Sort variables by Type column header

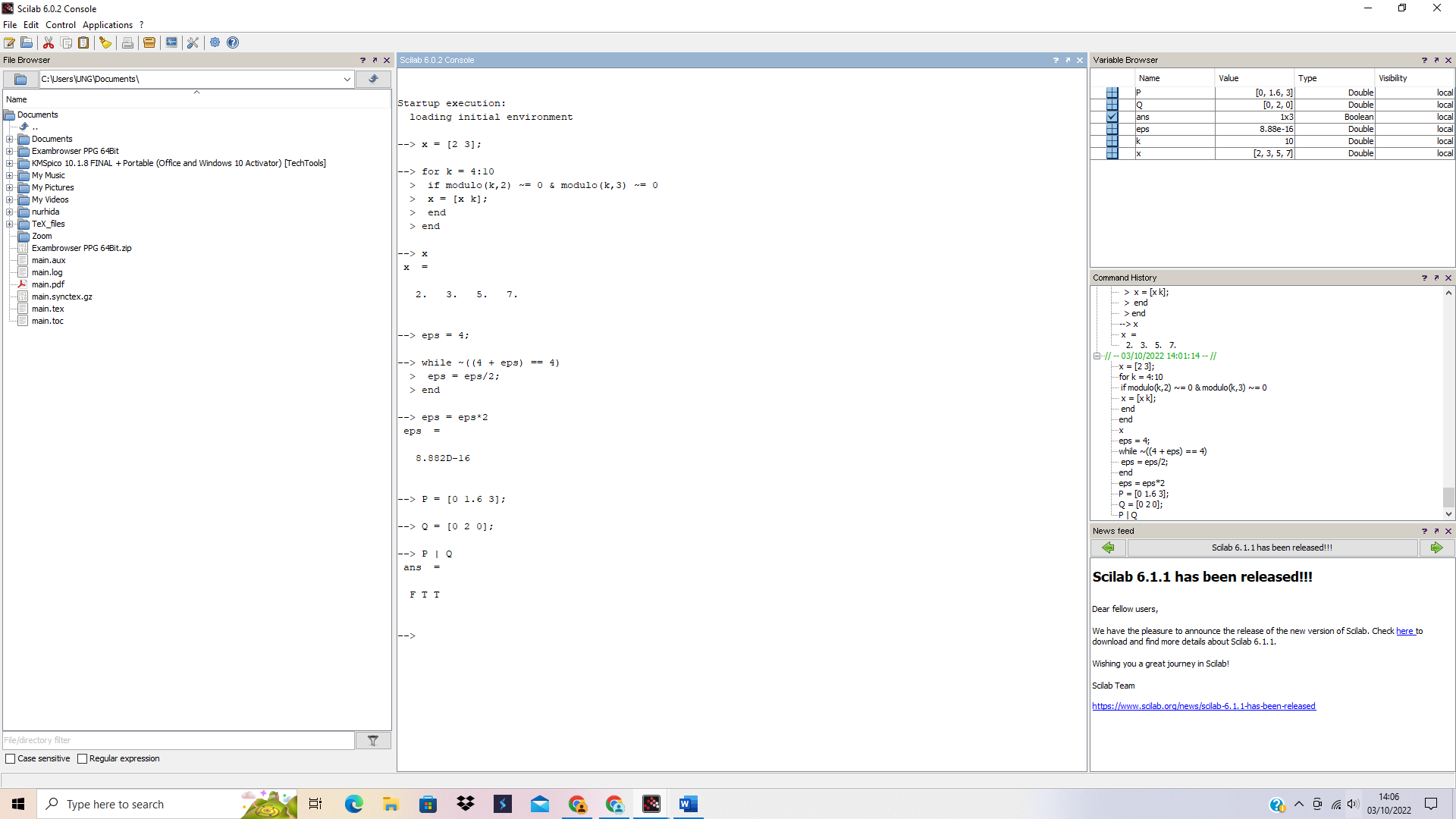[1333, 78]
